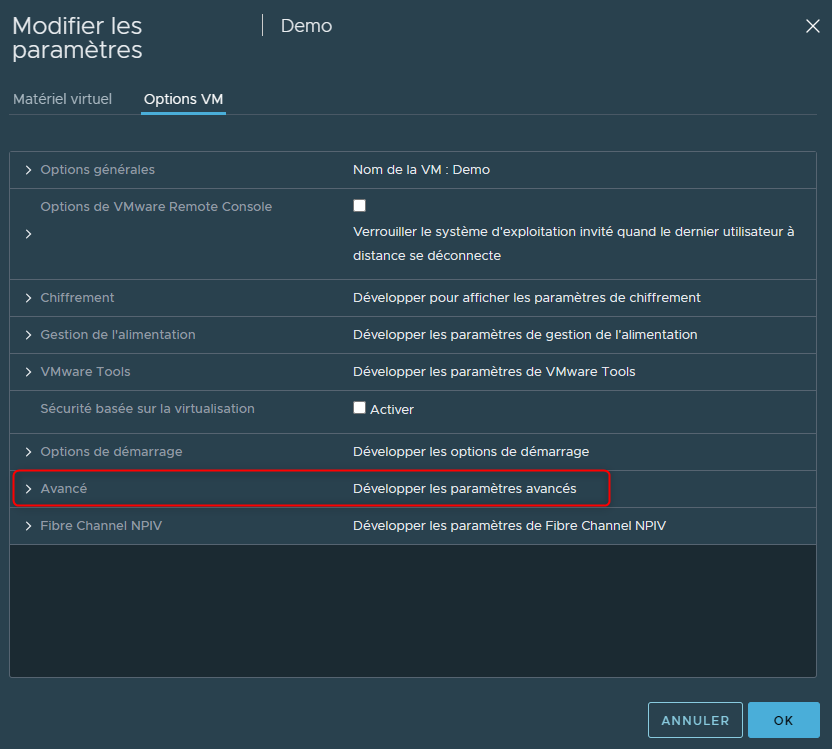
Task: Expand the Gestion de l'alimentation chevron
Action: [x=29, y=335]
